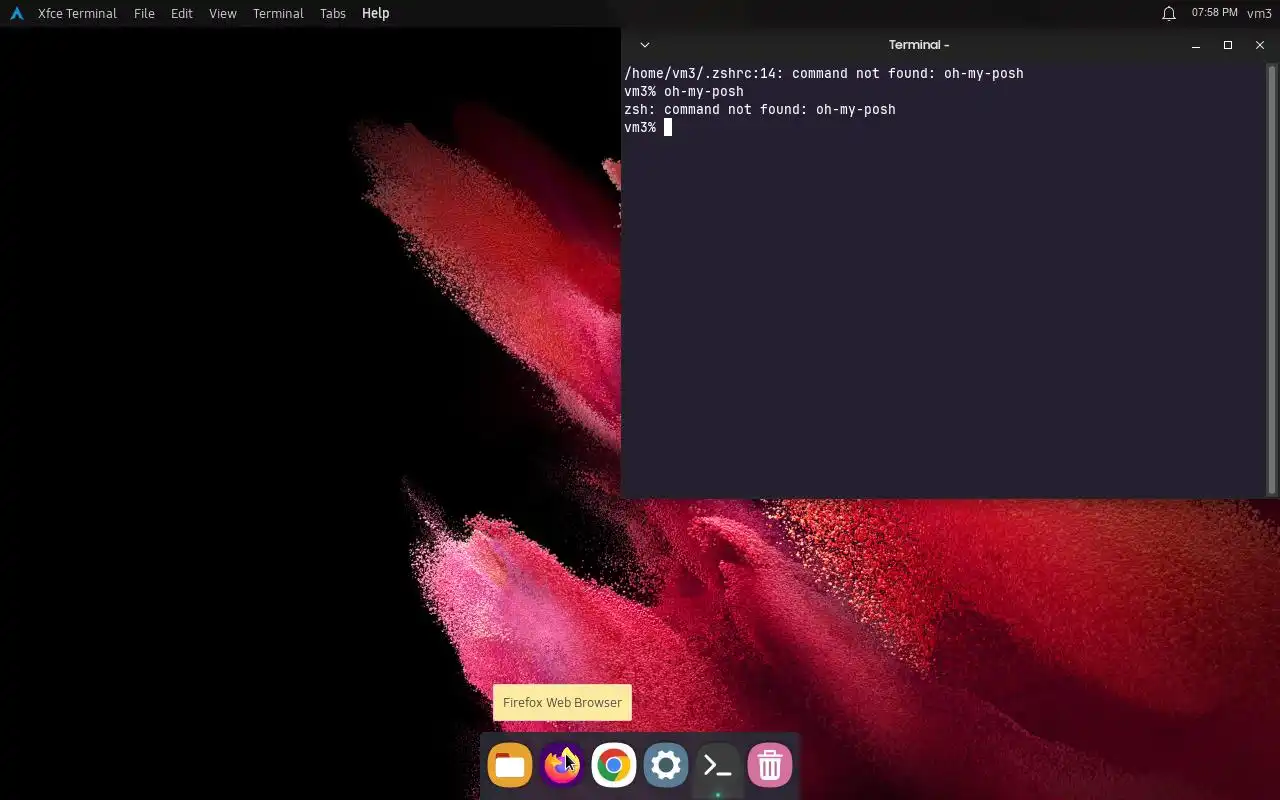
Task: Click the Terminal window title text
Action: [x=919, y=45]
